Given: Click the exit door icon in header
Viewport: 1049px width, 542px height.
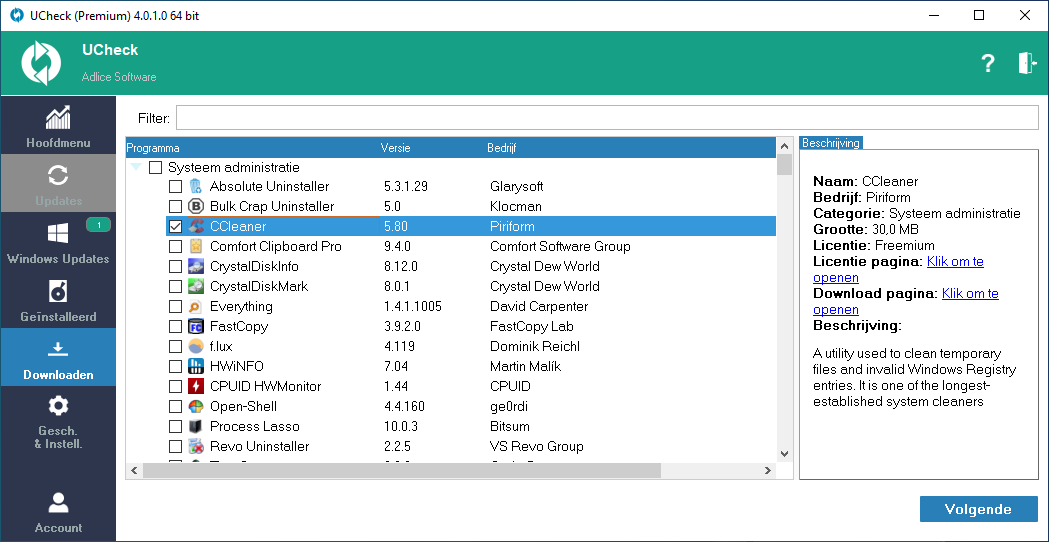Looking at the screenshot, I should tap(1027, 63).
